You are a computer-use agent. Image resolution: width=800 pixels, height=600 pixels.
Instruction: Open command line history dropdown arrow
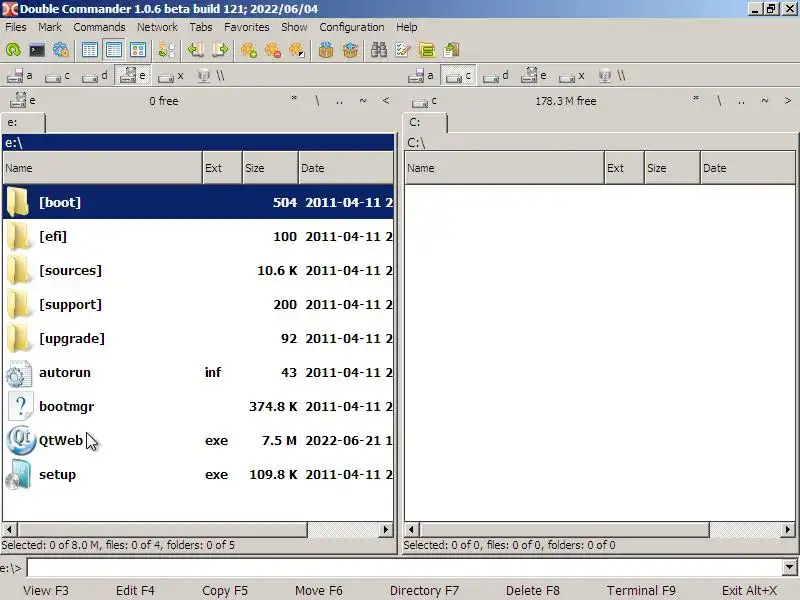pos(790,567)
